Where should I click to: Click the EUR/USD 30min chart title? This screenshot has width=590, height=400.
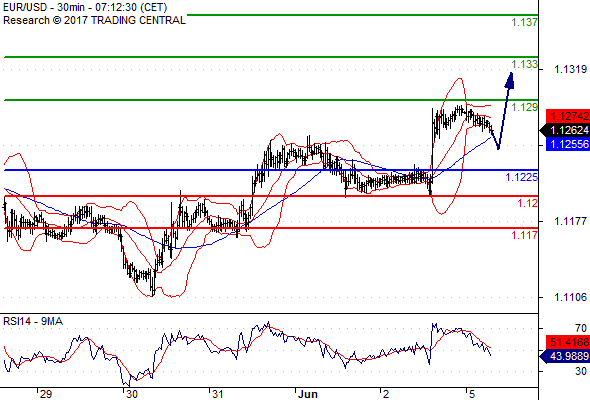85,7
